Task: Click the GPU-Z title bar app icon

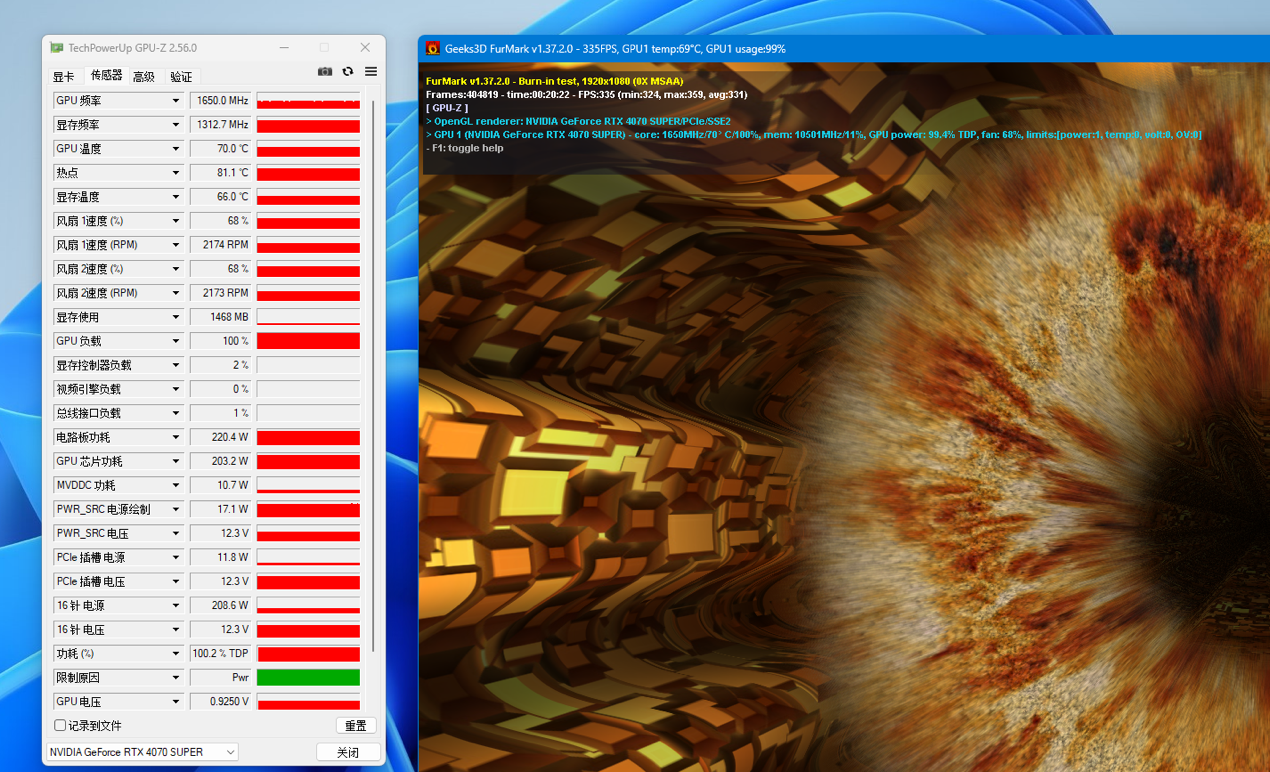Action: tap(57, 48)
